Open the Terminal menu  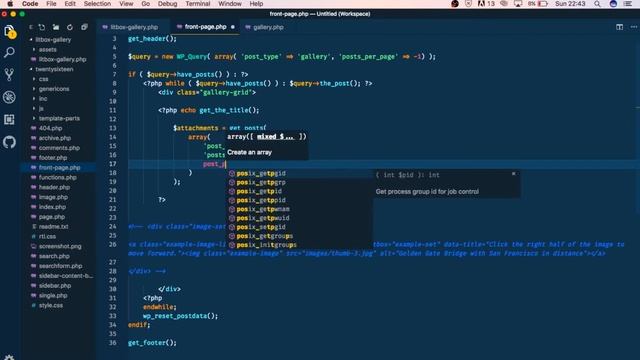[198, 4]
